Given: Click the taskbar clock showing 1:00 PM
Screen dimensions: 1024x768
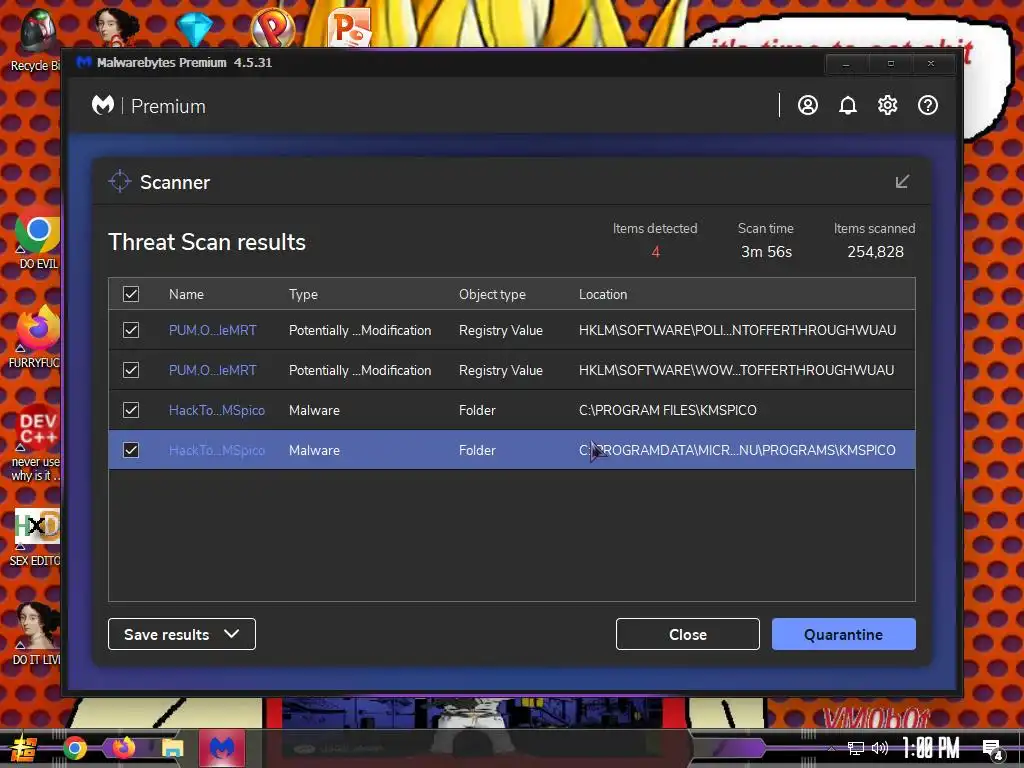Looking at the screenshot, I should [x=930, y=748].
